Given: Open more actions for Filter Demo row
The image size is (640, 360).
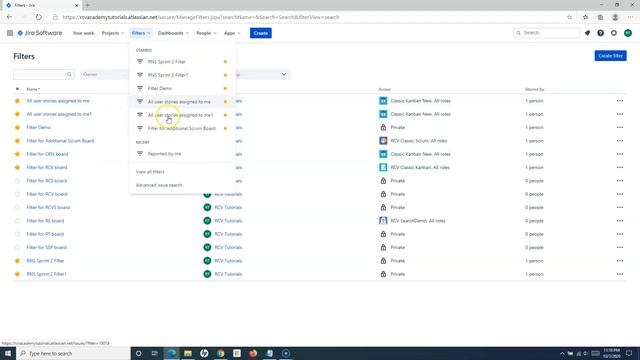Looking at the screenshot, I should point(620,127).
